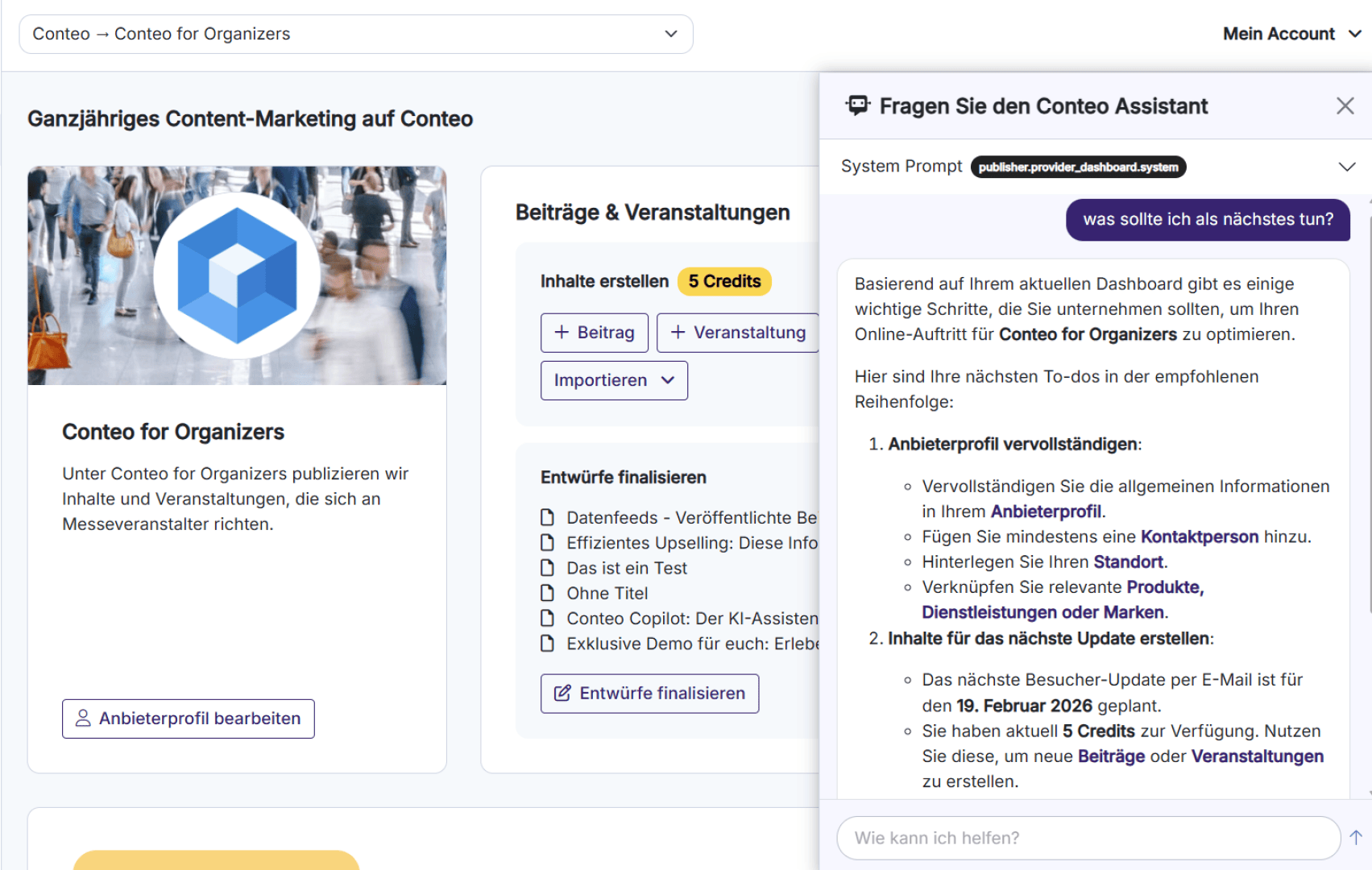This screenshot has height=870, width=1372.
Task: Click the document icon beside Ohne Titel
Action: pyautogui.click(x=547, y=593)
